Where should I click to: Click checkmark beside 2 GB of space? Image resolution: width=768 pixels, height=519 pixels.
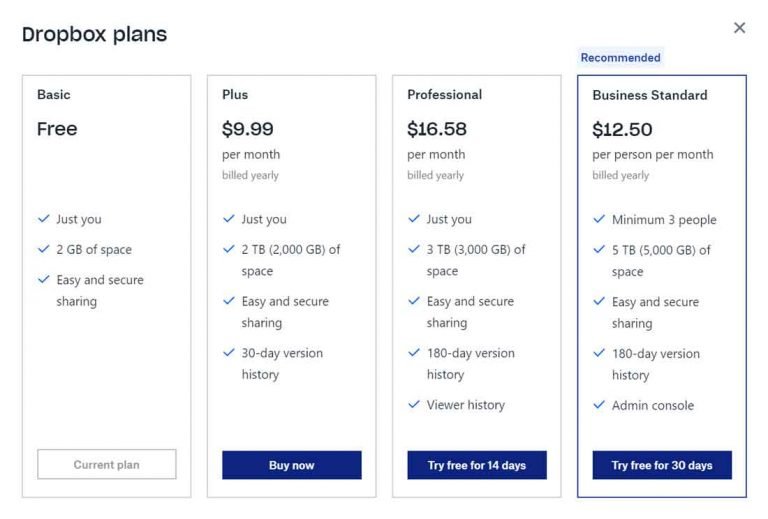[43, 249]
